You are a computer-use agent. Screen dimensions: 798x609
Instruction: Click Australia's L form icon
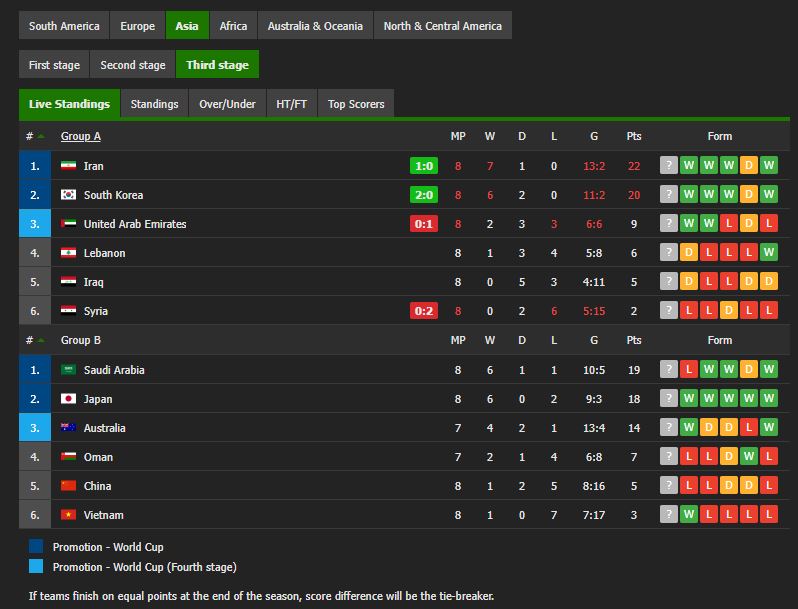tap(749, 427)
